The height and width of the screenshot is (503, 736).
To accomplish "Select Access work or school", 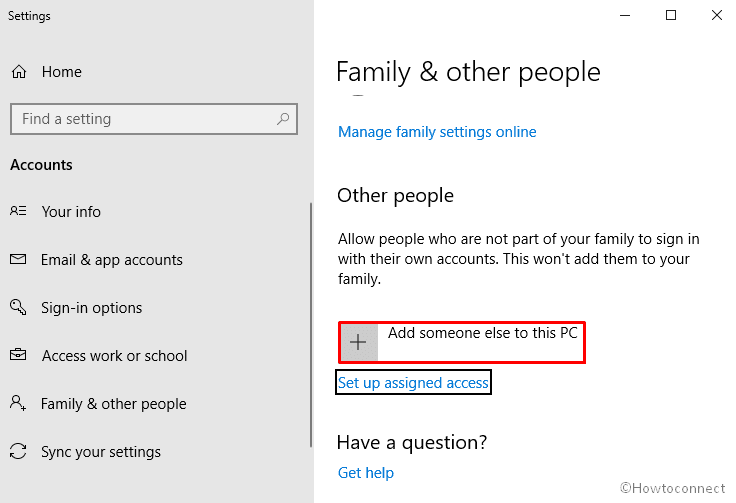I will (114, 356).
